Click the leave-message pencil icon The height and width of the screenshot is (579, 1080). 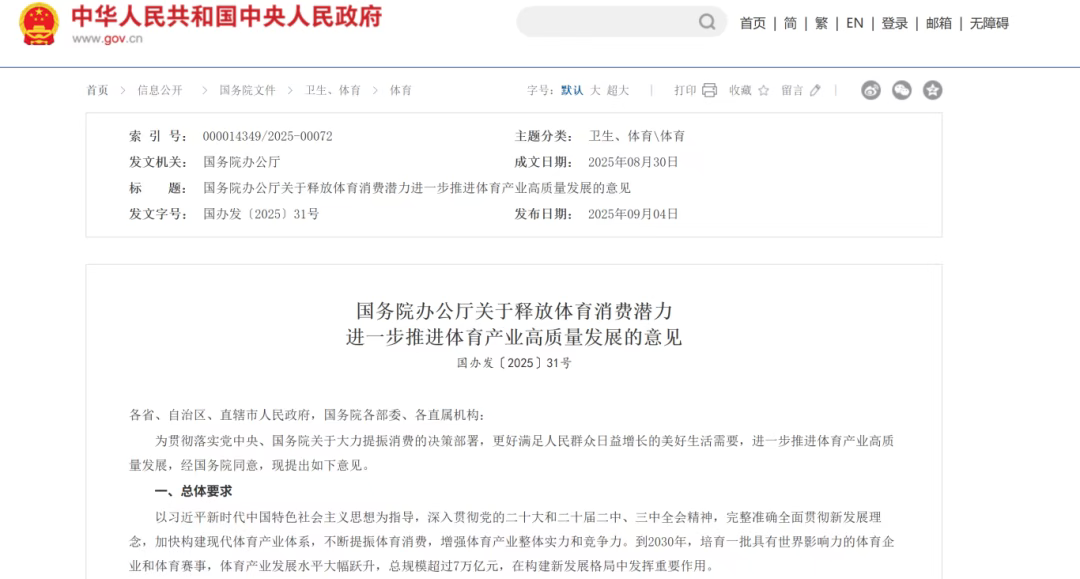[815, 90]
